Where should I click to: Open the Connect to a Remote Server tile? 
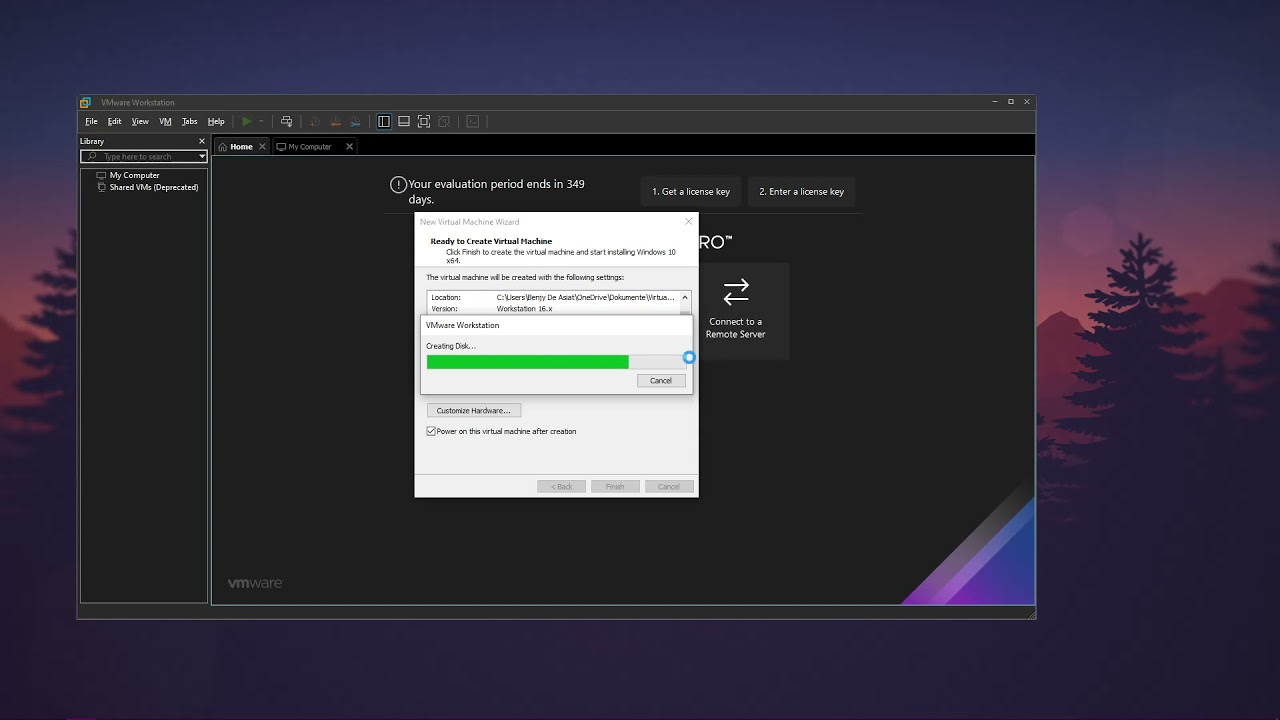[735, 311]
